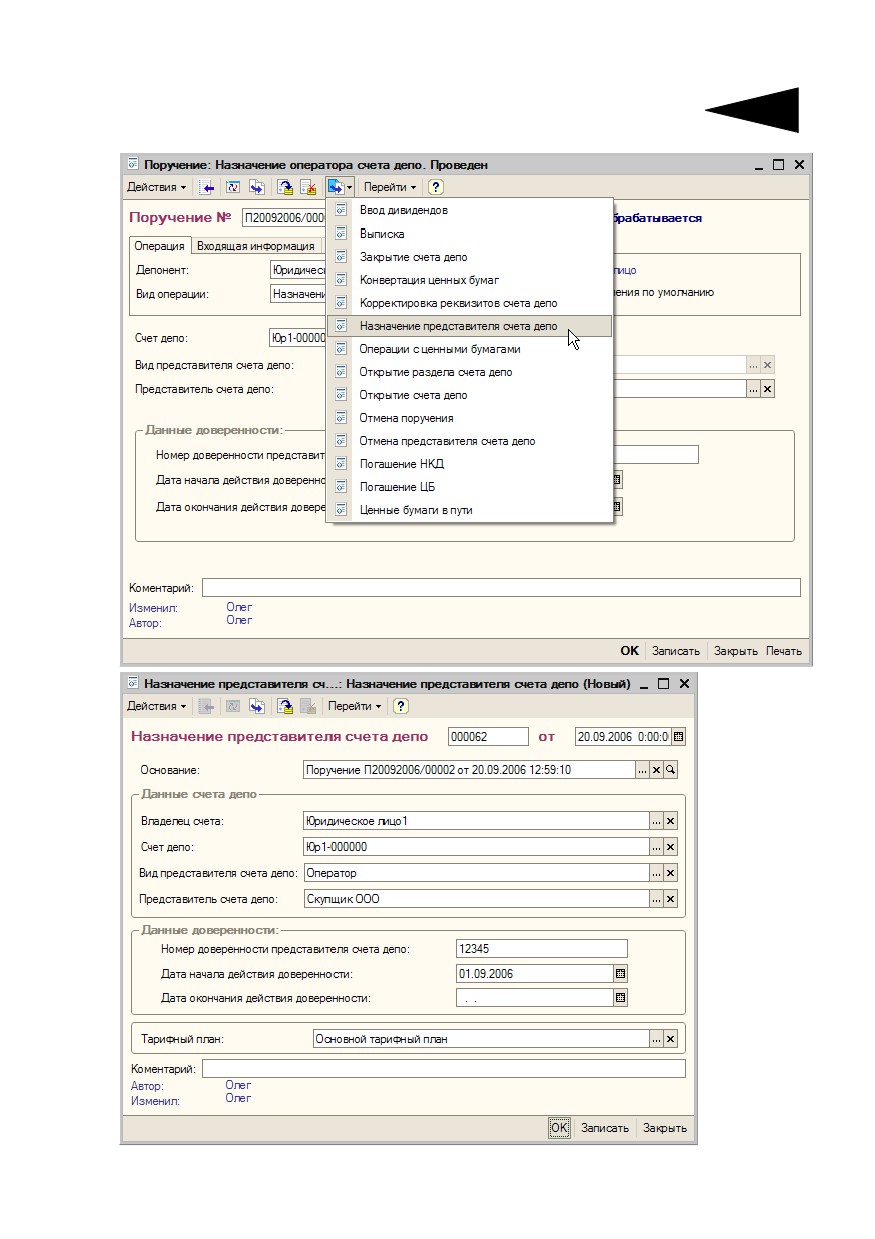Click Записать button in the lower window
This screenshot has height=1239, width=875.
point(605,1128)
